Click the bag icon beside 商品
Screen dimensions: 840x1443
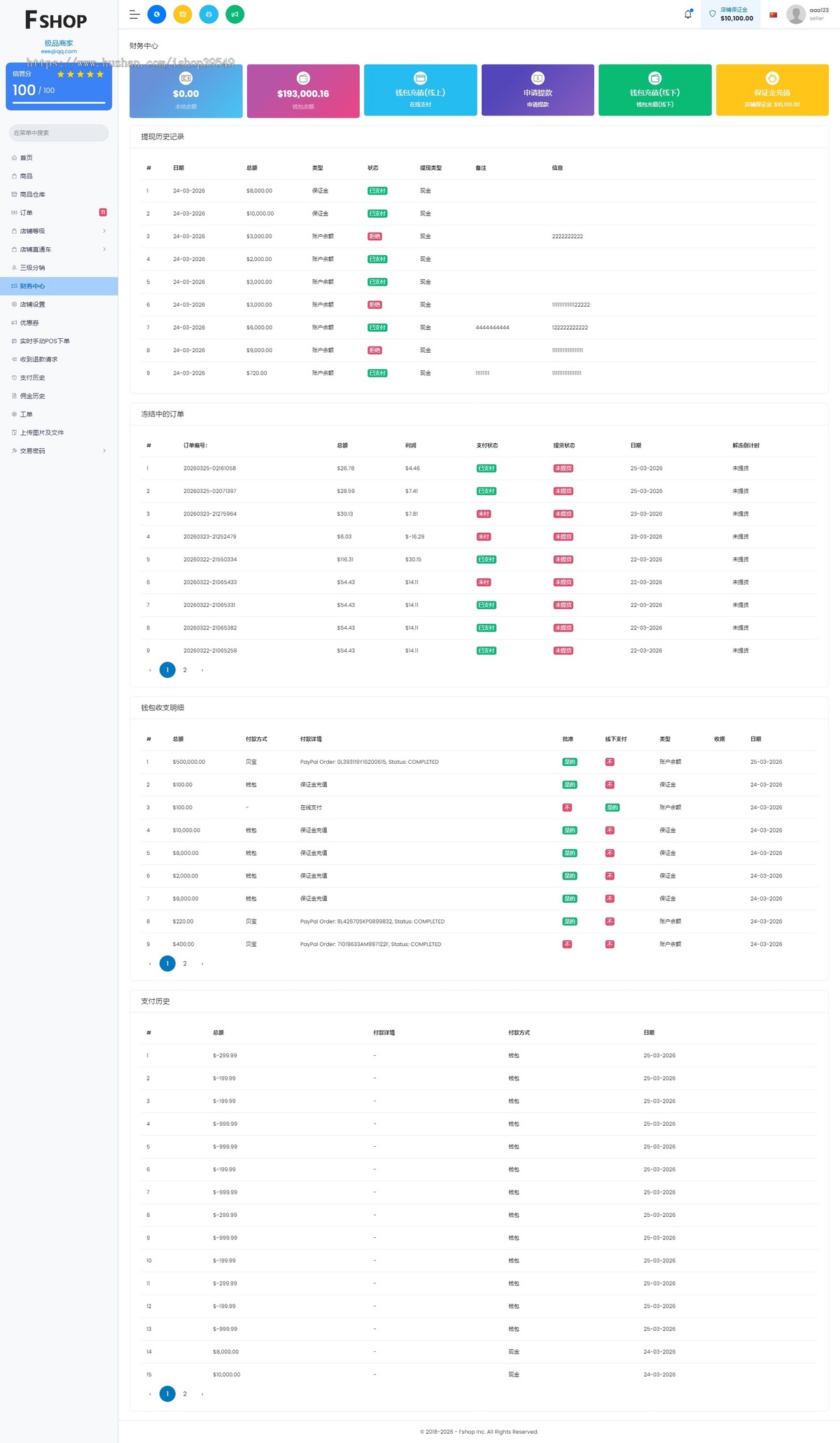pos(14,176)
